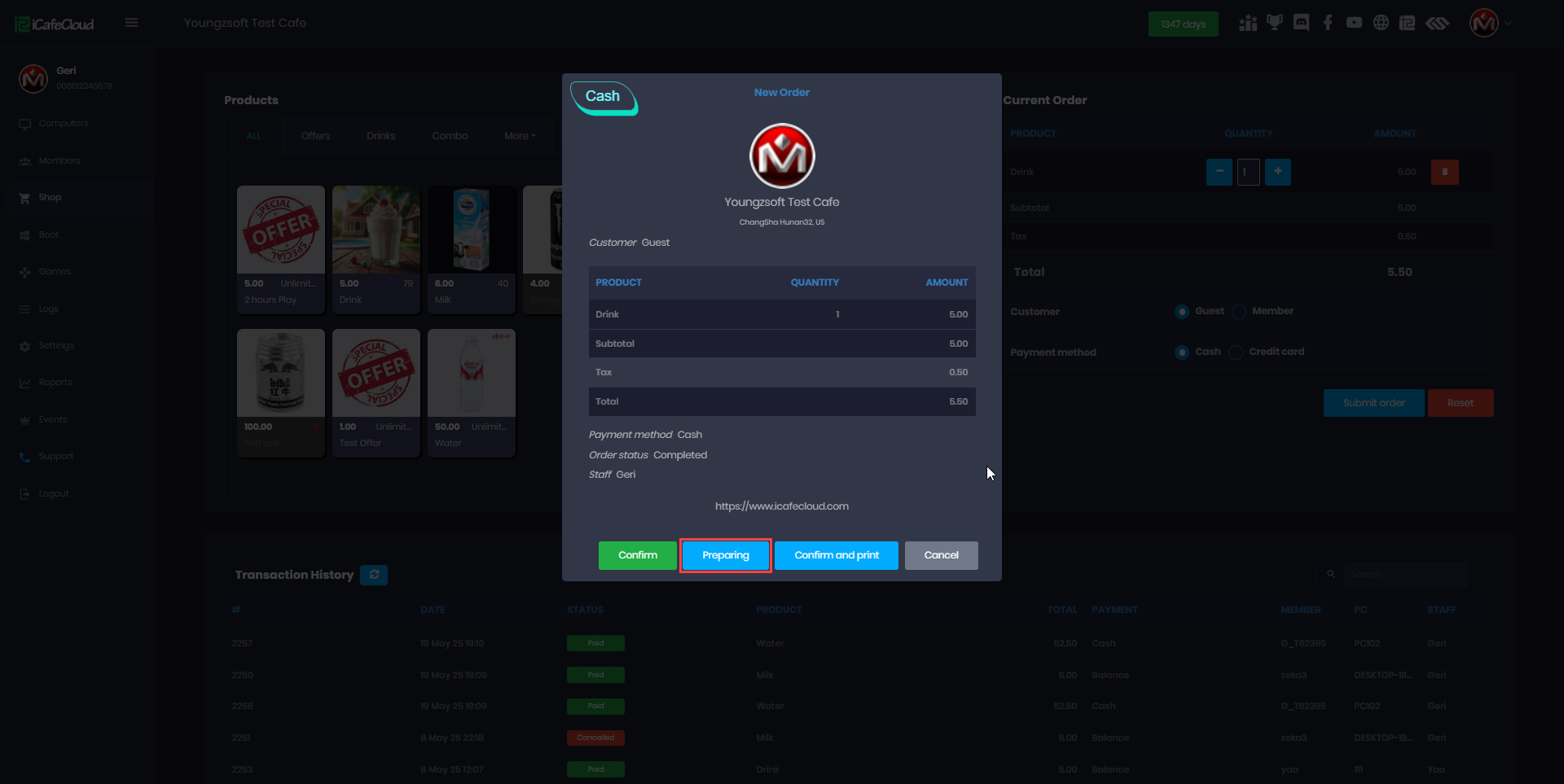The image size is (1564, 784).
Task: Choose Confirm and print
Action: (837, 555)
